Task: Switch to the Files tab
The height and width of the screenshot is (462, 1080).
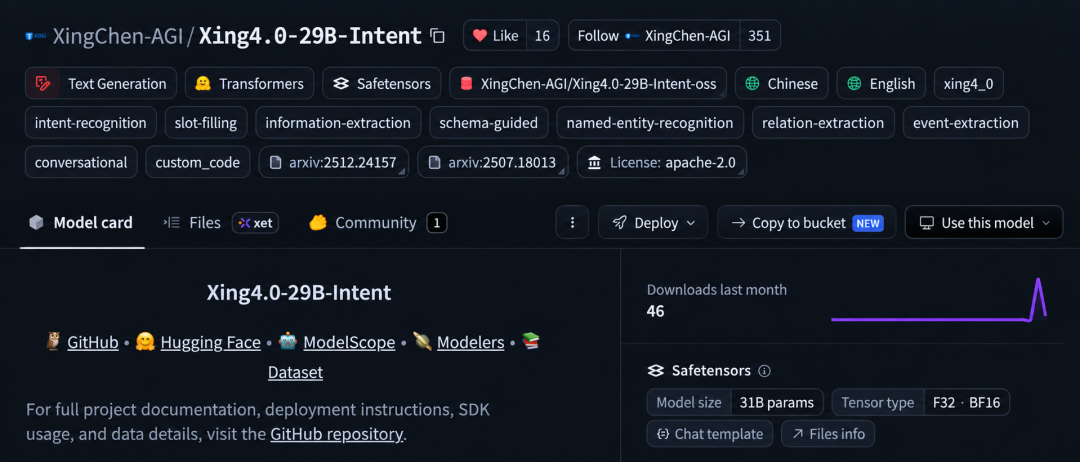Action: pos(192,223)
